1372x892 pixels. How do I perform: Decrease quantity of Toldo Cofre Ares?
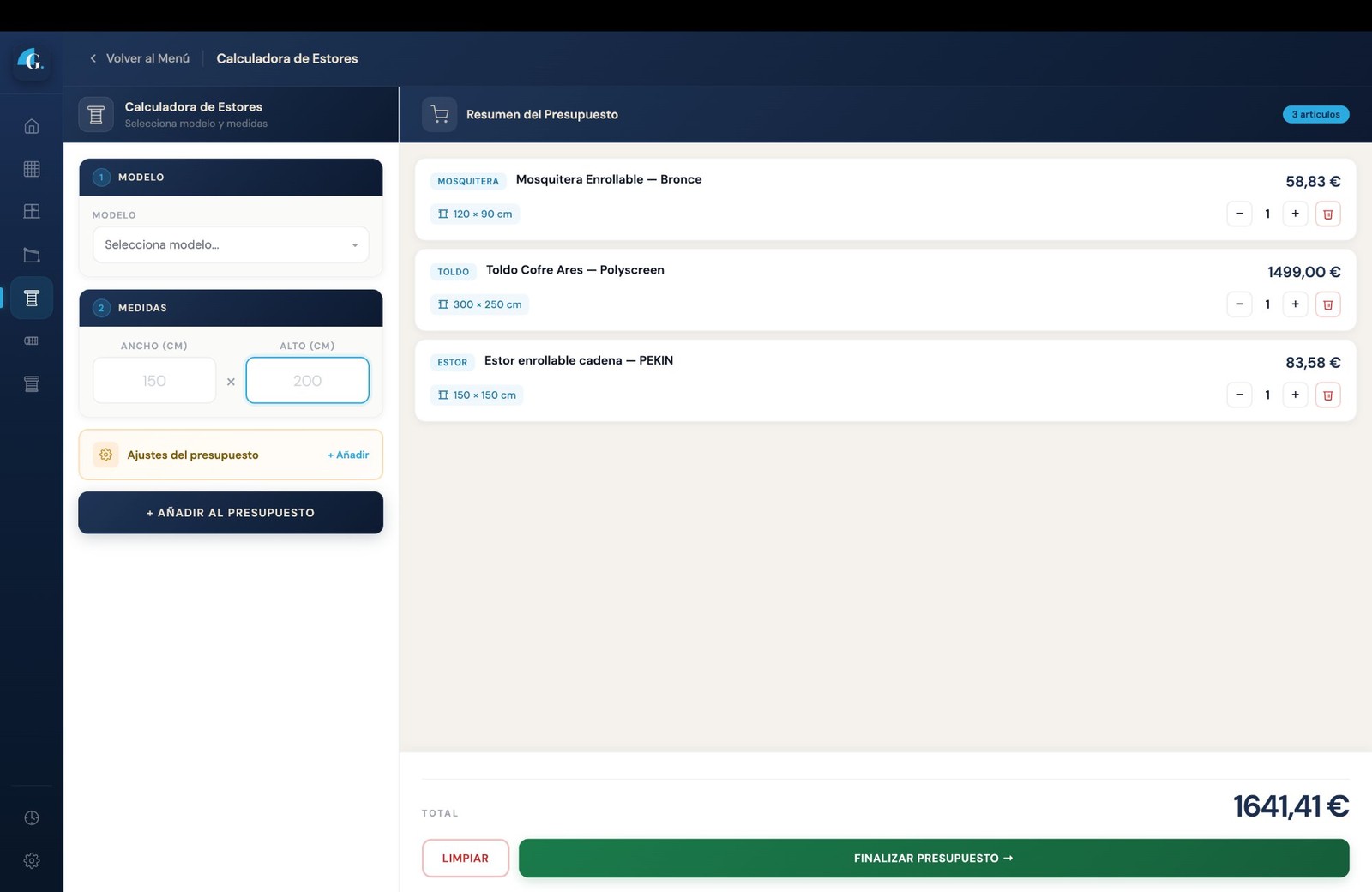click(x=1239, y=304)
